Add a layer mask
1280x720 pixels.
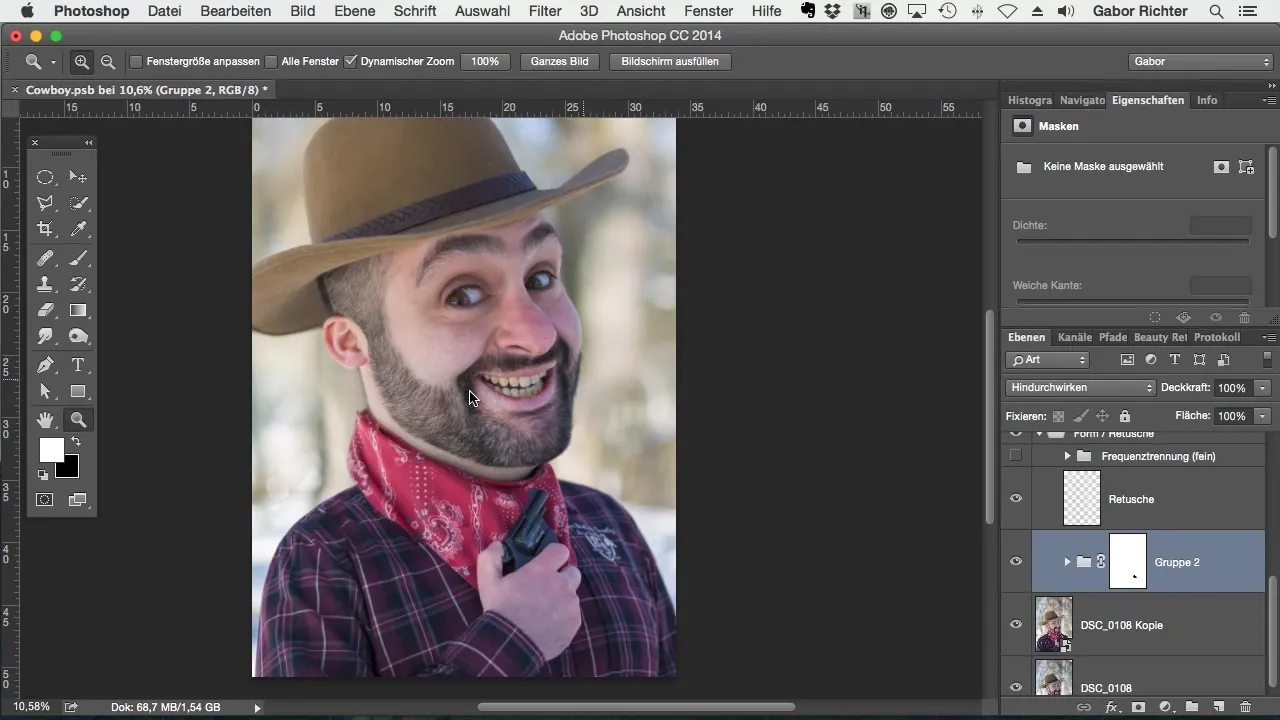tap(1138, 707)
